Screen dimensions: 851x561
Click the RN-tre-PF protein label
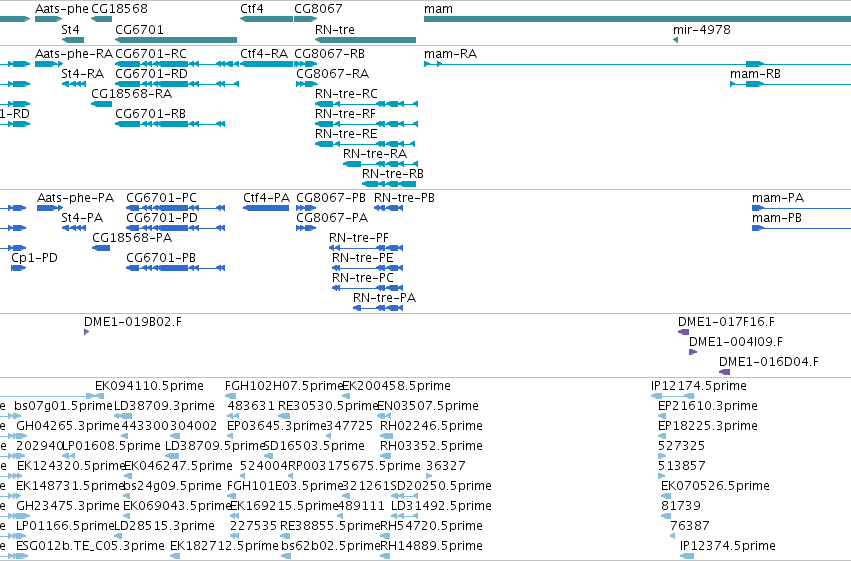point(359,238)
